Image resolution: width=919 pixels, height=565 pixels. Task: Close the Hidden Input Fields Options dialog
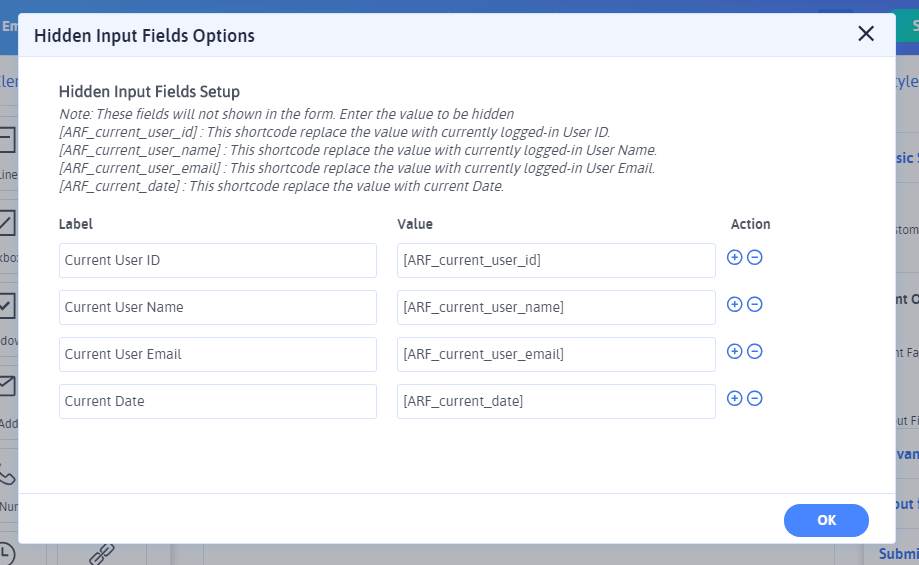click(x=866, y=34)
